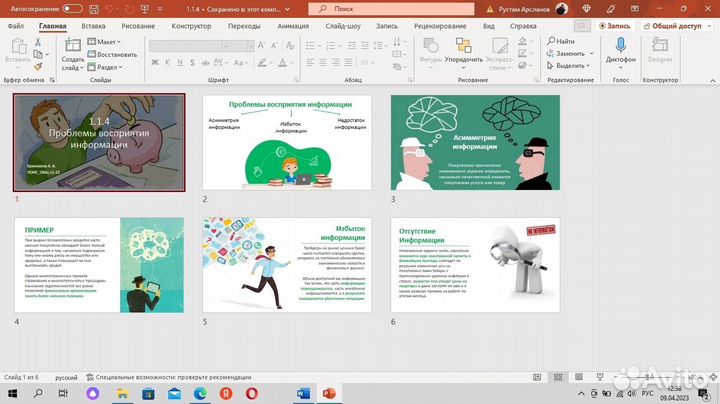Click the Yandex browser taskbar icon
This screenshot has height=404, width=720.
point(225,393)
